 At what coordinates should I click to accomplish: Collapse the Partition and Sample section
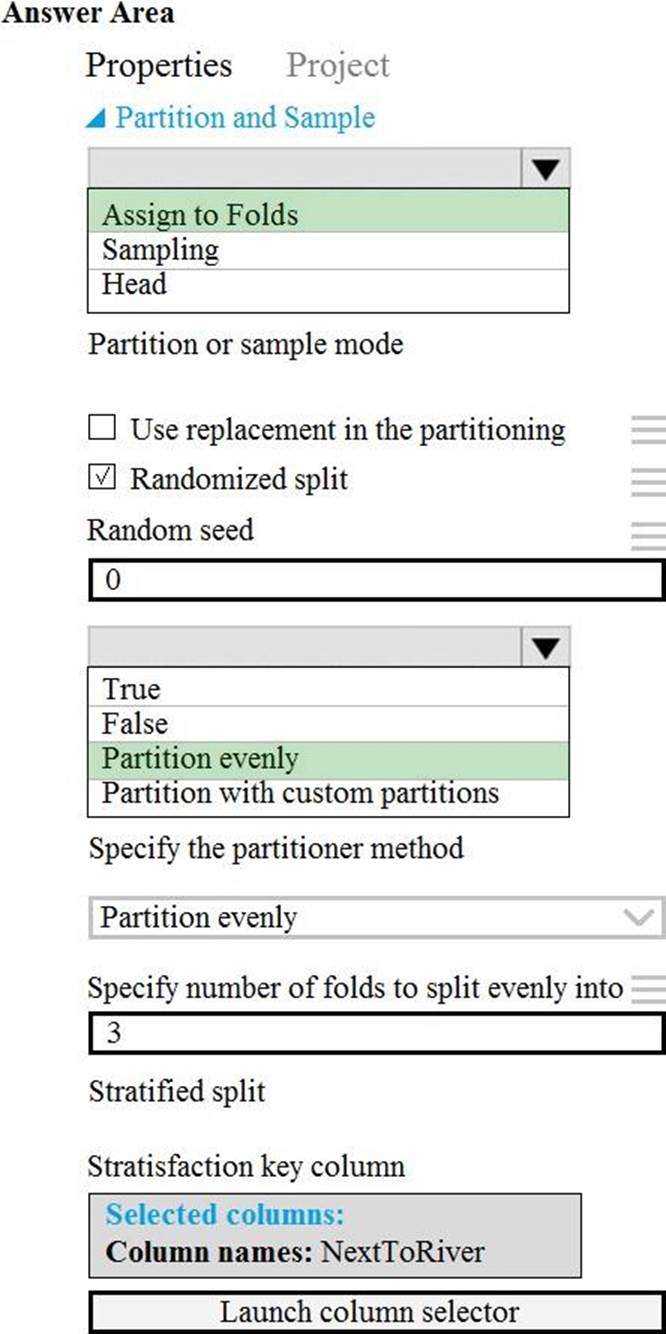tap(95, 119)
